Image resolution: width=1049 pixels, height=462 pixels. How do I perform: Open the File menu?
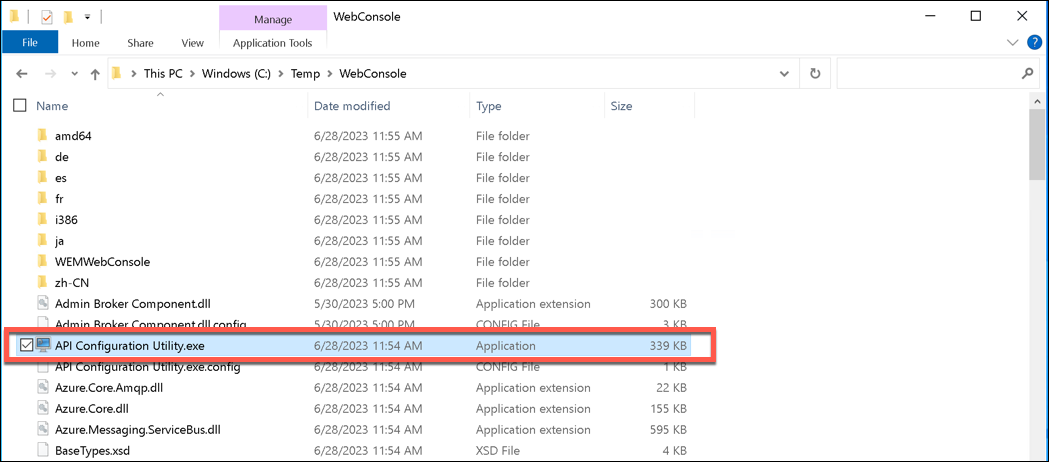30,43
